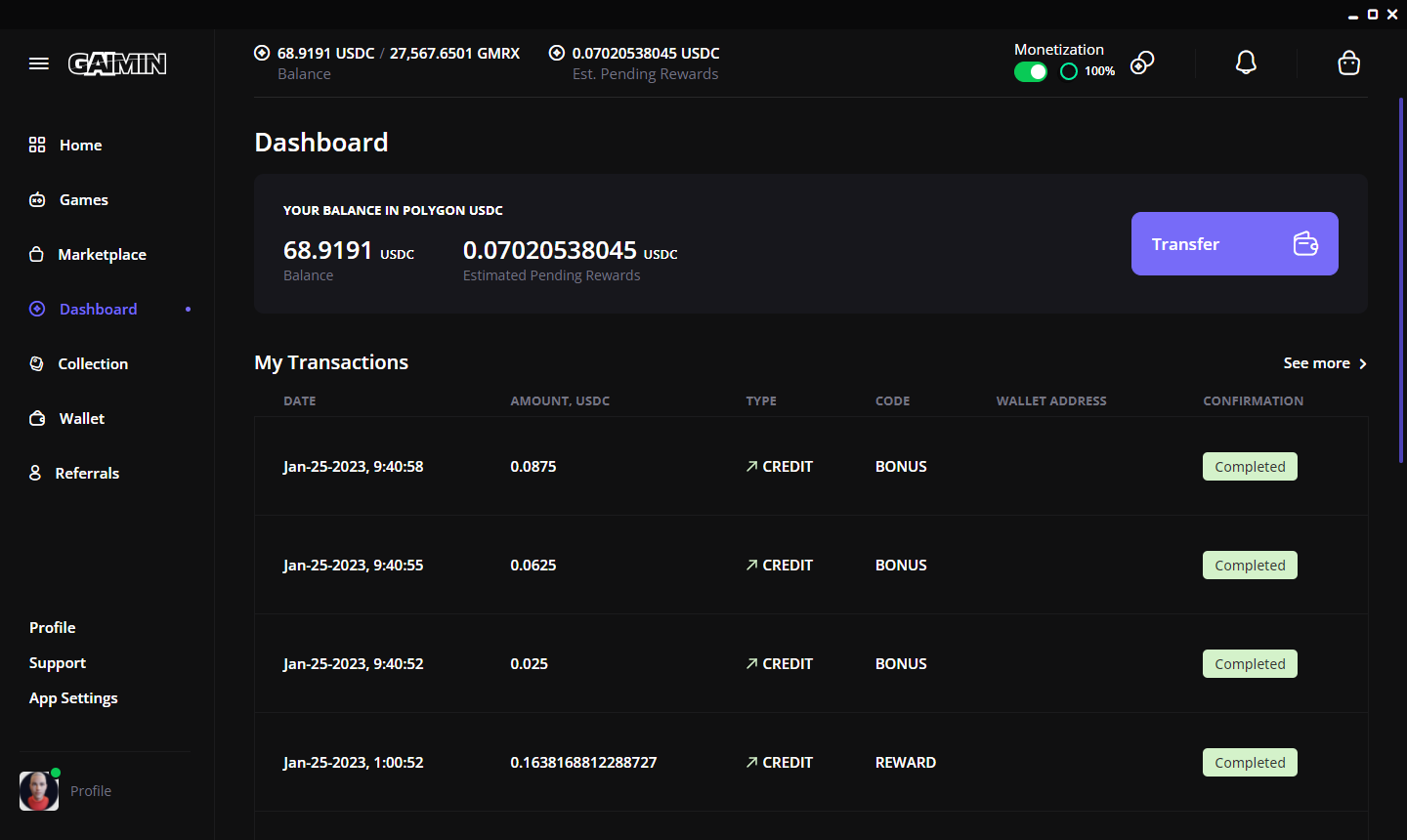The width and height of the screenshot is (1407, 840).
Task: Click the 100% circular indicator
Action: (x=1069, y=71)
